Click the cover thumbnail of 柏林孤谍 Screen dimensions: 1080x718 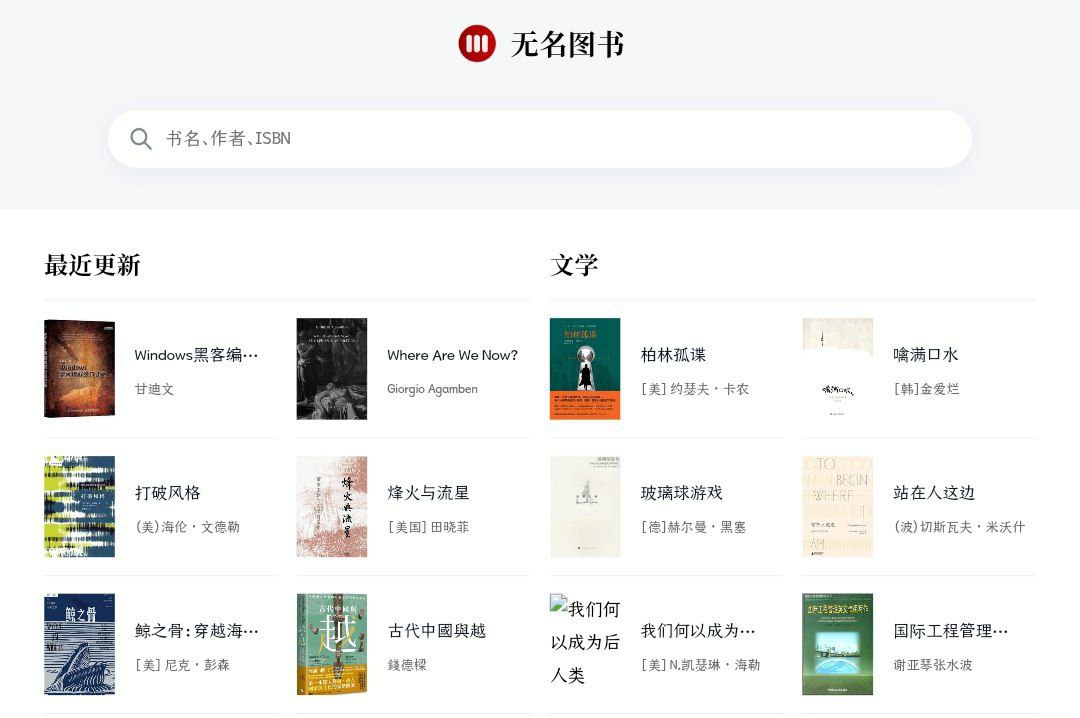pyautogui.click(x=585, y=368)
